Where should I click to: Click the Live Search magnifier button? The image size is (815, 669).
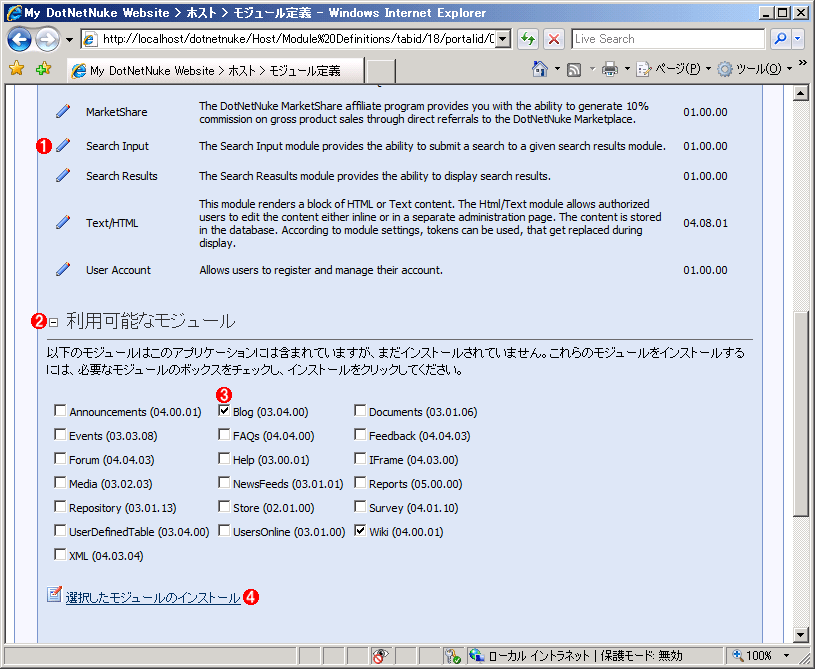[779, 39]
